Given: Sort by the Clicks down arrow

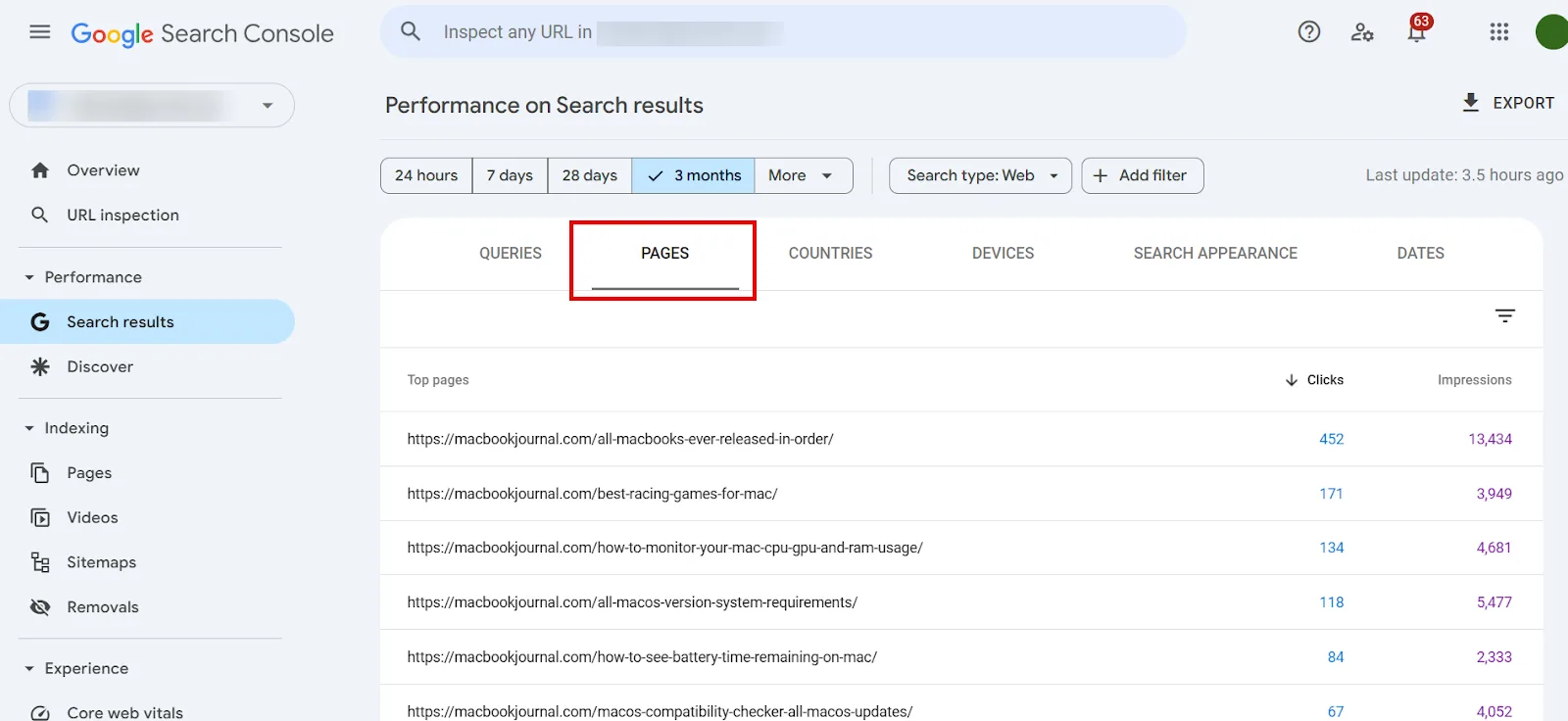Looking at the screenshot, I should pyautogui.click(x=1292, y=380).
